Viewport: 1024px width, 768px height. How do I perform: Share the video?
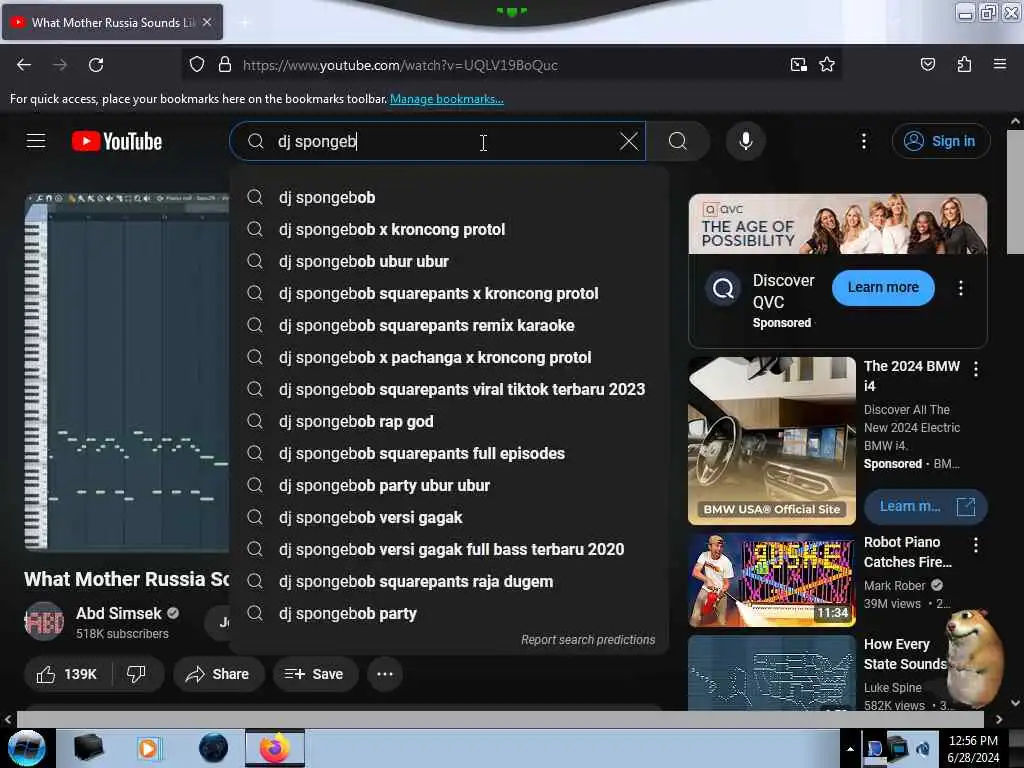click(x=218, y=674)
